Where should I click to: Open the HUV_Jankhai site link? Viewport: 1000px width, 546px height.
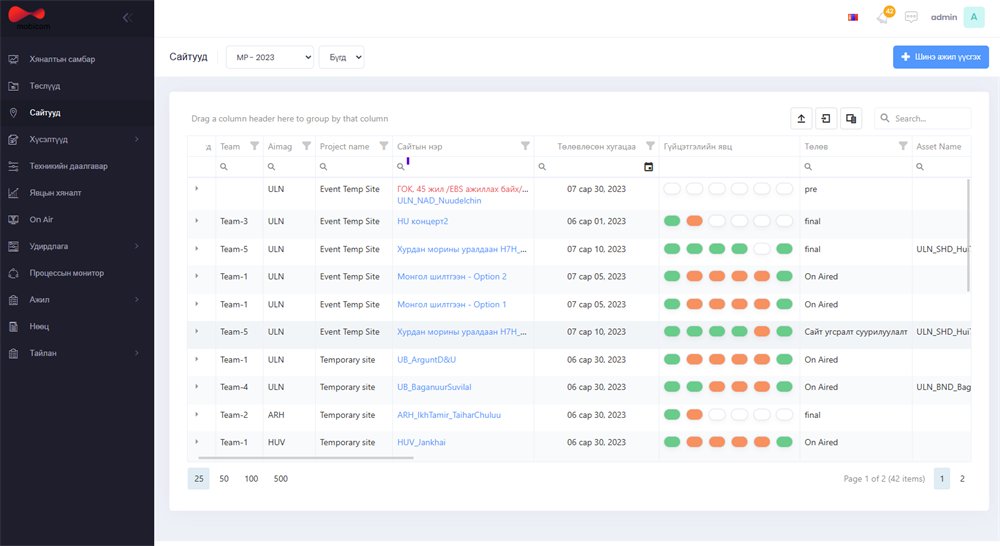point(421,442)
